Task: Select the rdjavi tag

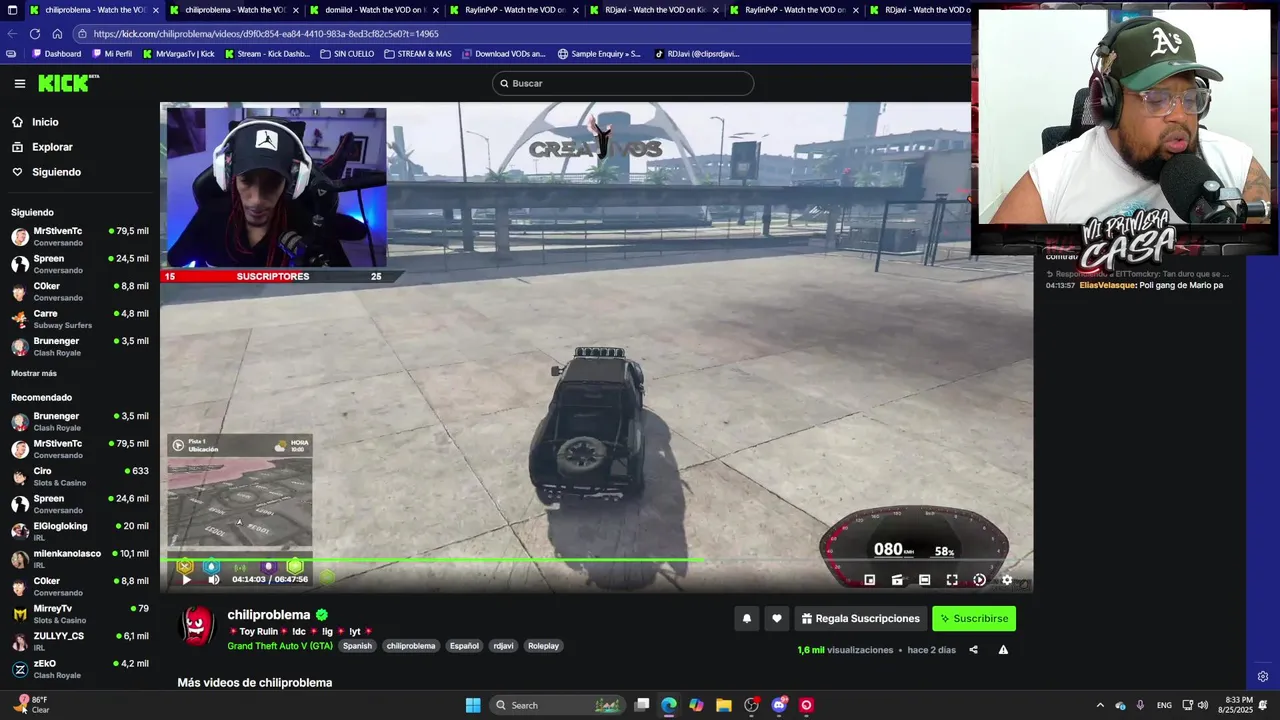Action: (503, 646)
